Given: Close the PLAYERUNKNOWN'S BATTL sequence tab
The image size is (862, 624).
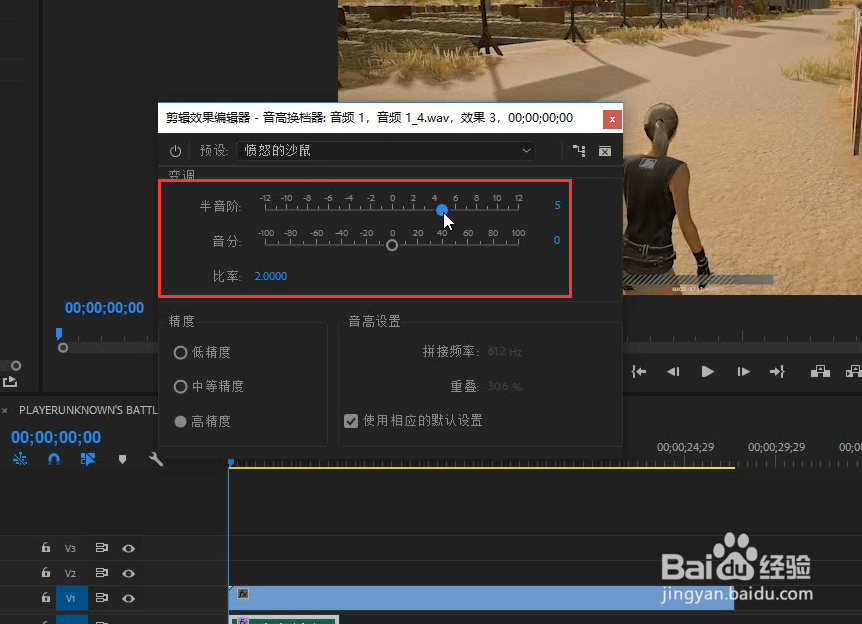Looking at the screenshot, I should click(4, 411).
